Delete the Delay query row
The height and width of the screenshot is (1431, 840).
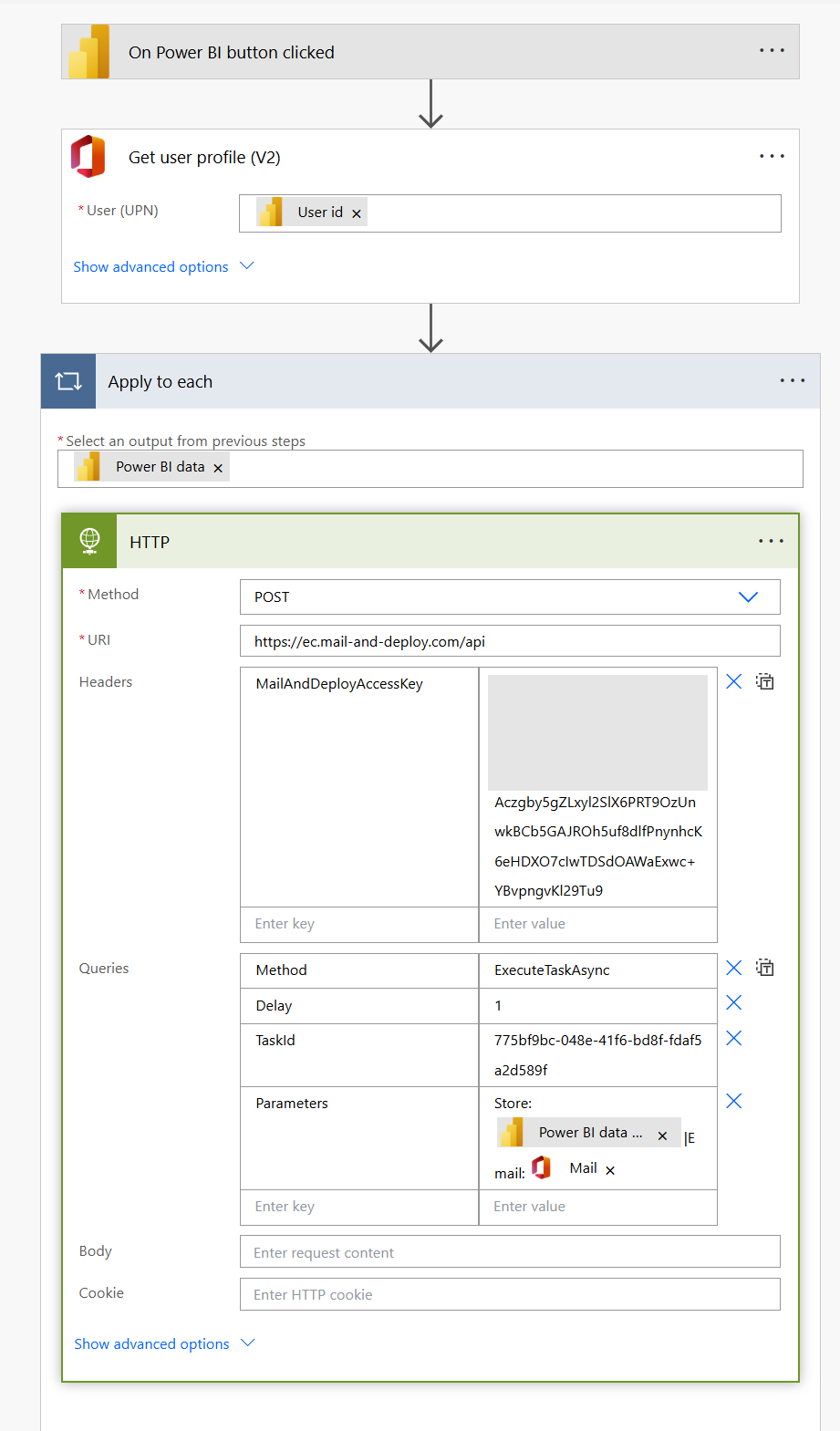click(733, 1003)
